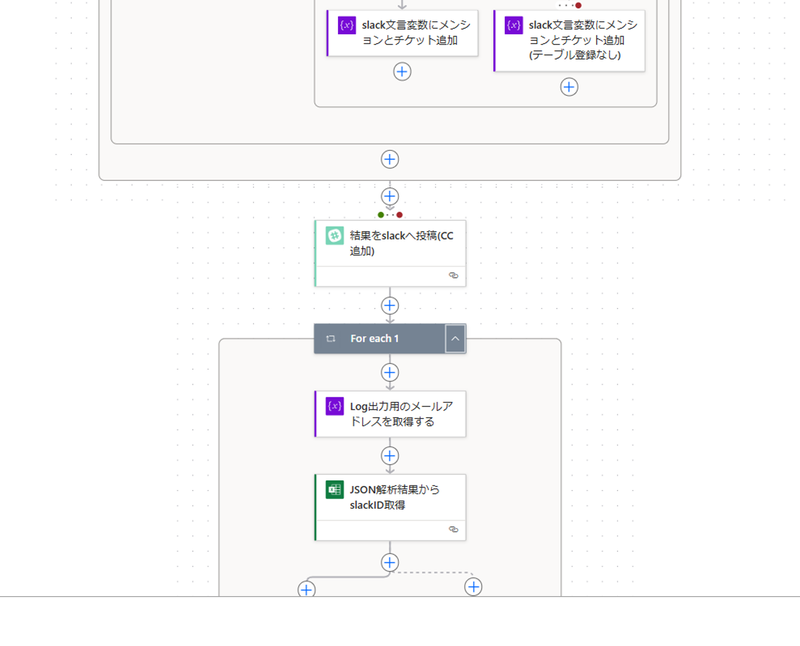Open the 'slack文言変数にメンションとチケット追加(テーブル登録なし)' action card
Viewport: 800px width, 646px height.
coord(569,40)
